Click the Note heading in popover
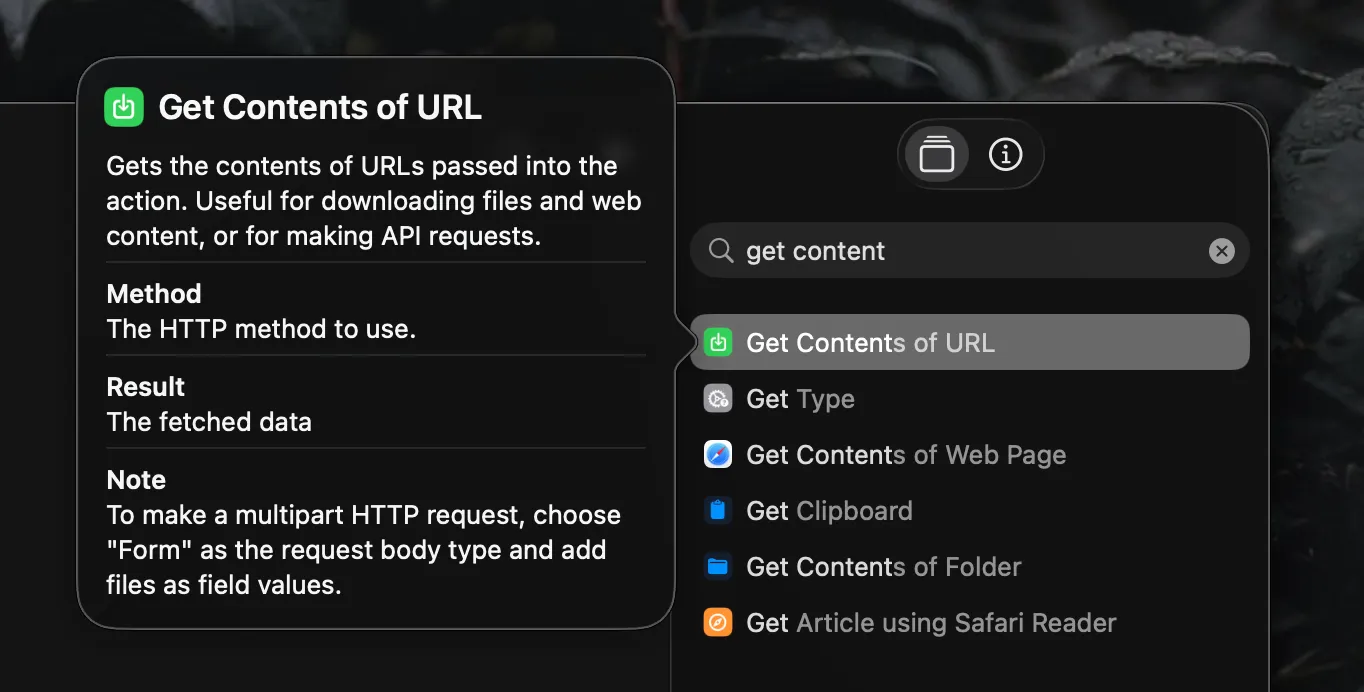1364x692 pixels. (136, 480)
